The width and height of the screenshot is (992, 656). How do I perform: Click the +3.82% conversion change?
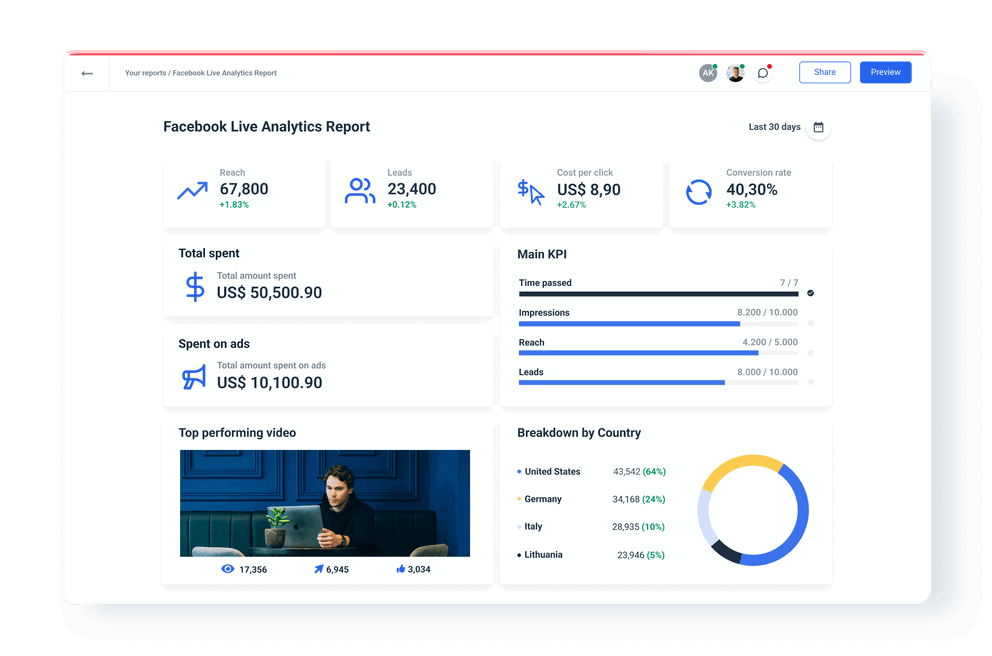tap(741, 205)
